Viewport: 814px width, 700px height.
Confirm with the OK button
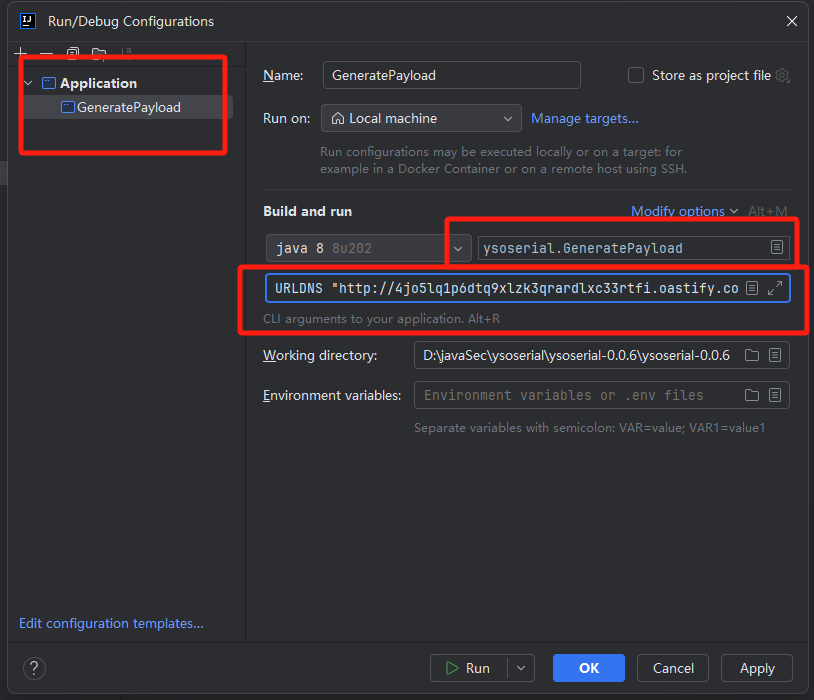pyautogui.click(x=589, y=668)
